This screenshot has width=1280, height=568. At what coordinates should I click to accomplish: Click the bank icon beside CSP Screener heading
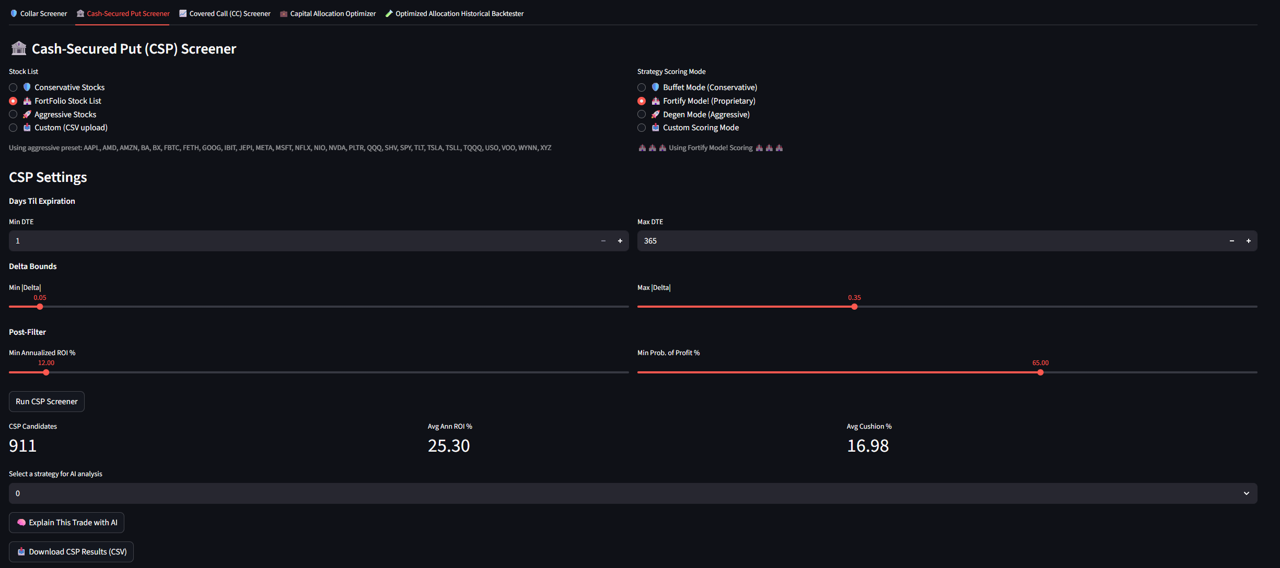pos(18,48)
